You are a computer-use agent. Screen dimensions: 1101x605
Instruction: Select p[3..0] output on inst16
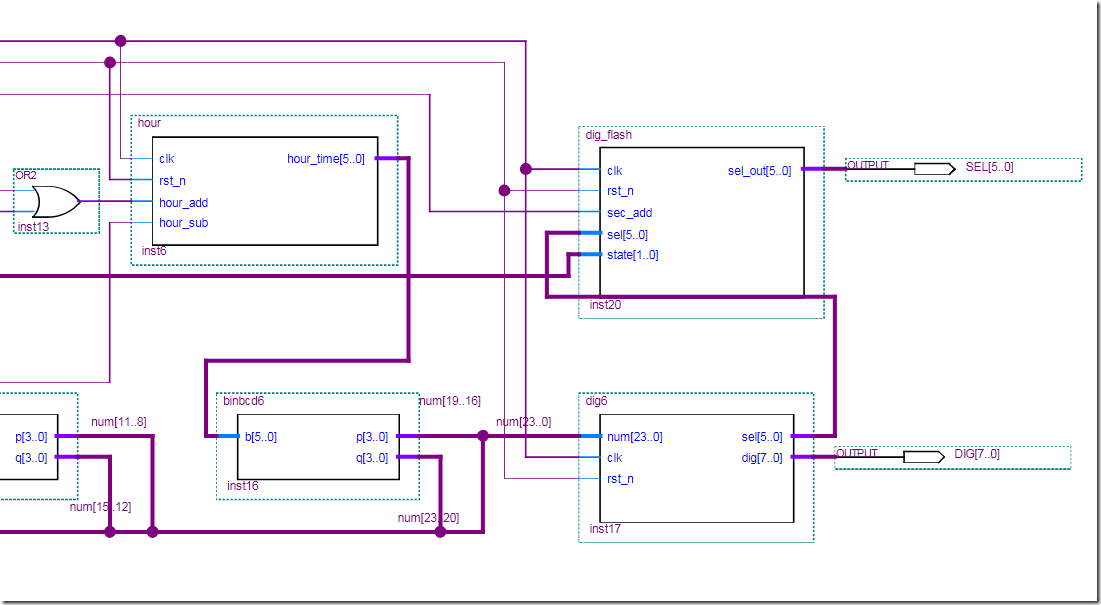[x=372, y=437]
